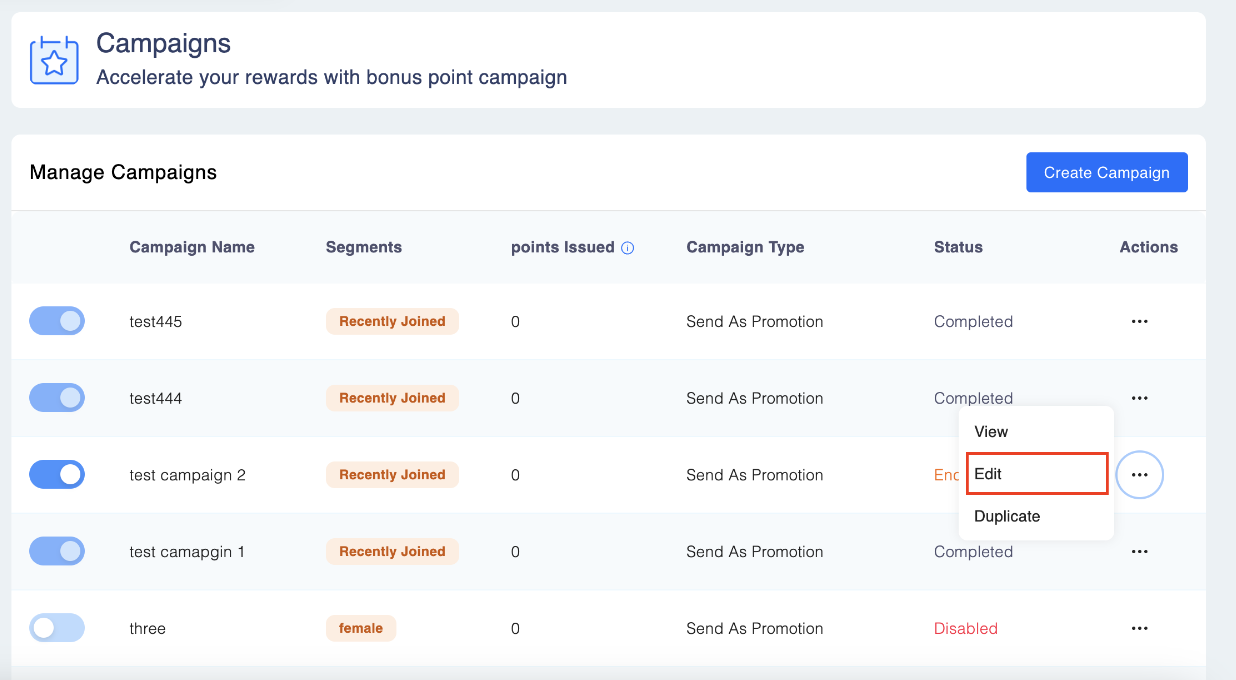Disable the test campaign 2 switch
This screenshot has height=680, width=1236.
pyautogui.click(x=57, y=474)
